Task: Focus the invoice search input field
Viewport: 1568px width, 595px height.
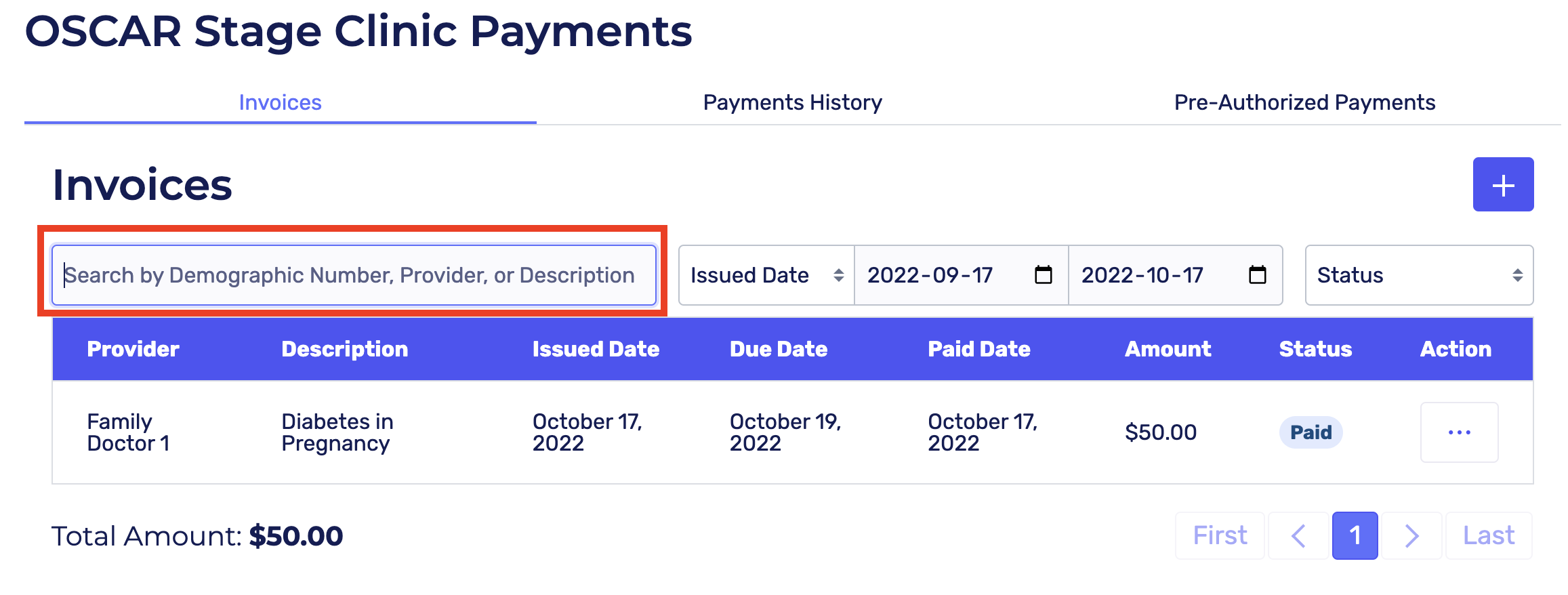Action: 354,275
